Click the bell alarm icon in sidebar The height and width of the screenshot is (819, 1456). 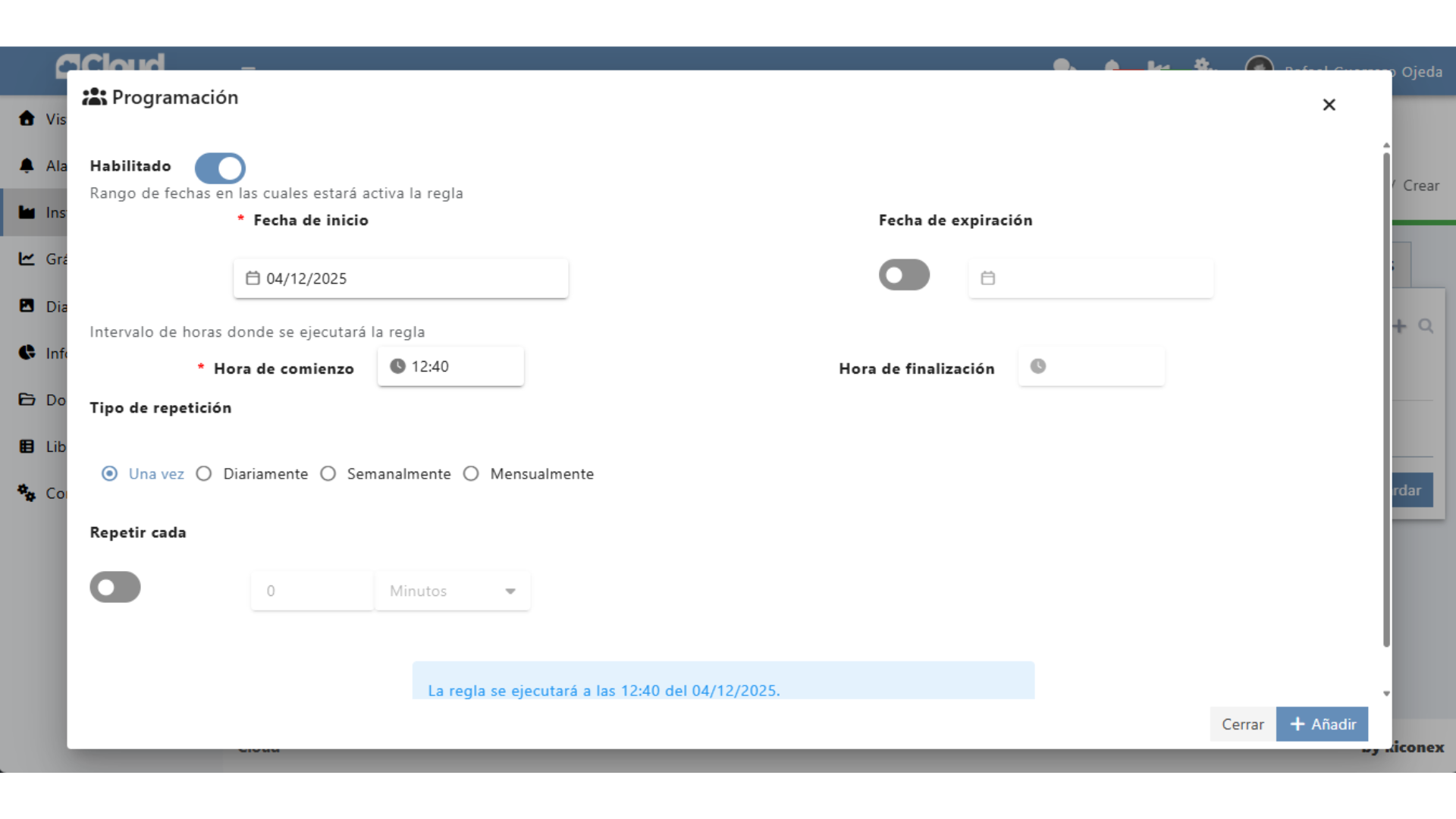[27, 165]
